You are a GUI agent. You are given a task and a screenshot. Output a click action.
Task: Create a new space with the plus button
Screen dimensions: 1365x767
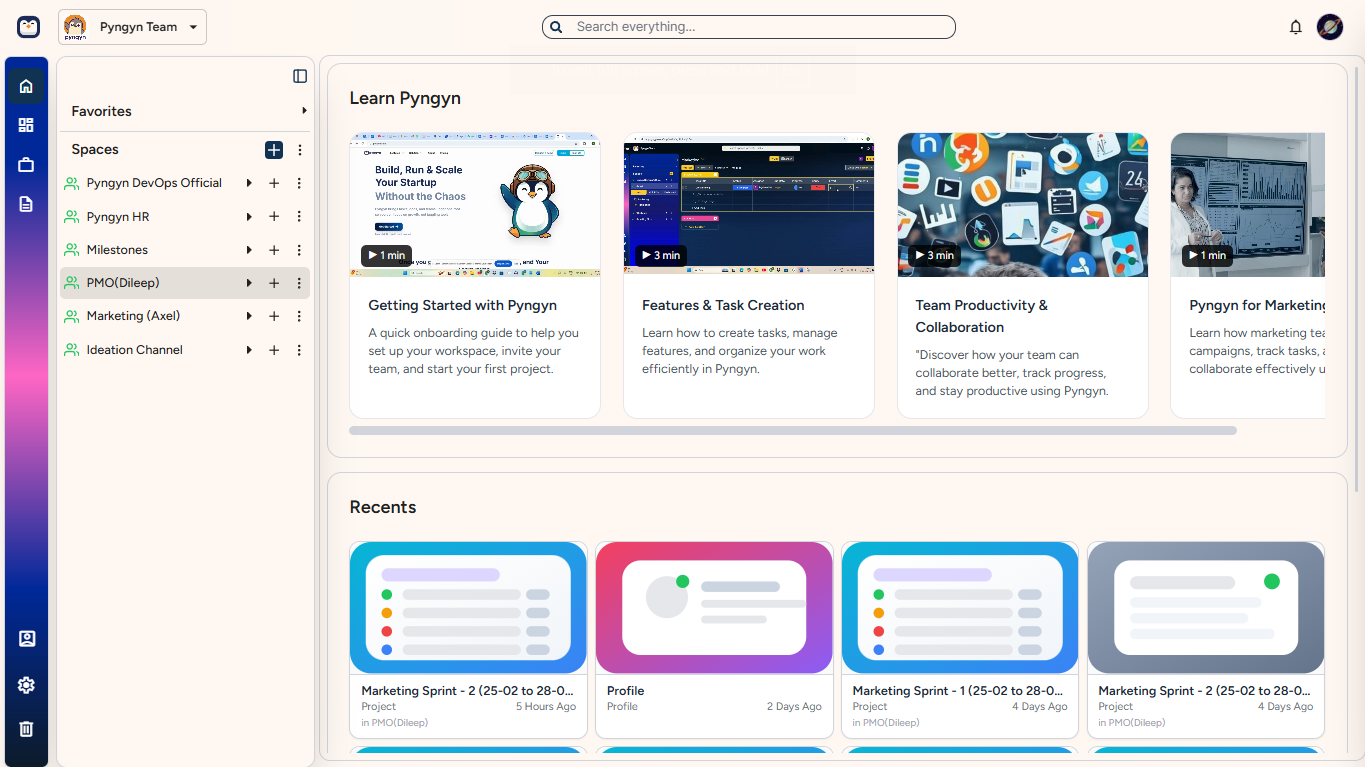[274, 150]
